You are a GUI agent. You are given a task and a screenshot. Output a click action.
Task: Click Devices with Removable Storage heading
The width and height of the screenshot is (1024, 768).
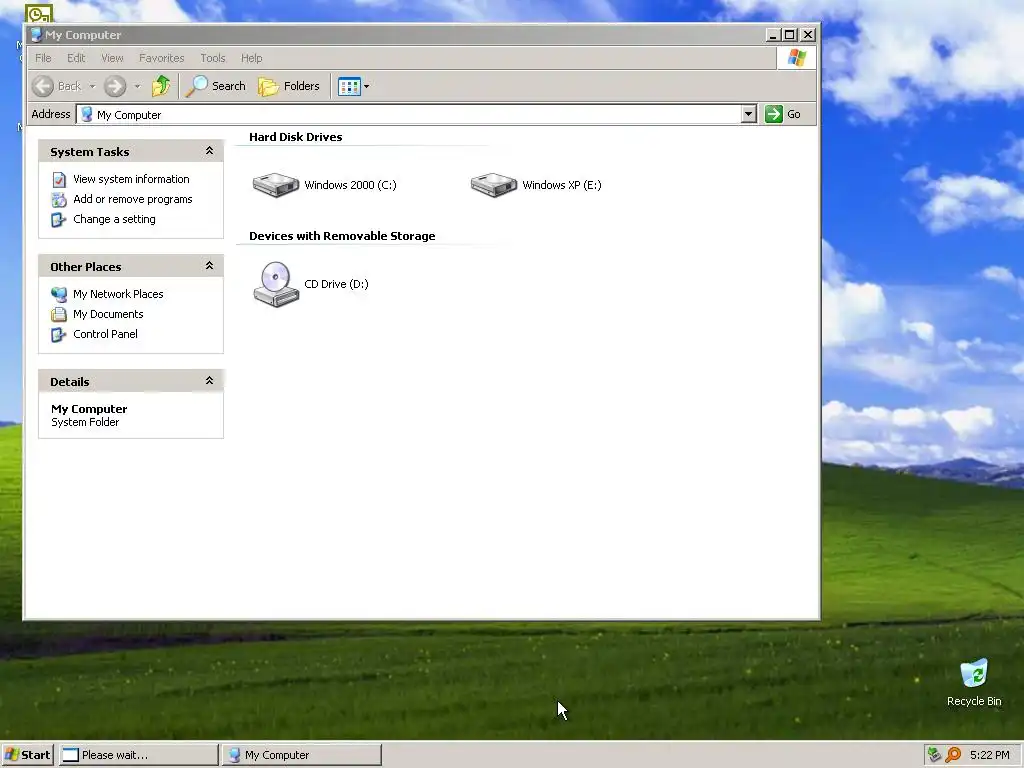342,236
